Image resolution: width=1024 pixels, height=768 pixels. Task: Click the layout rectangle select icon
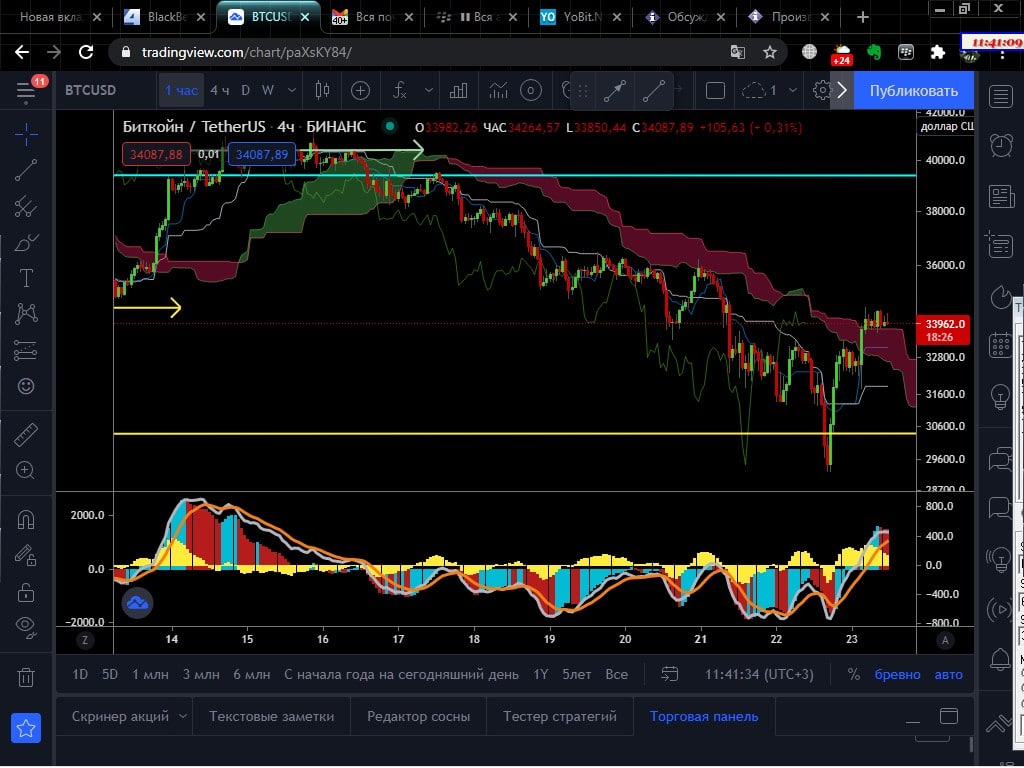[x=715, y=90]
